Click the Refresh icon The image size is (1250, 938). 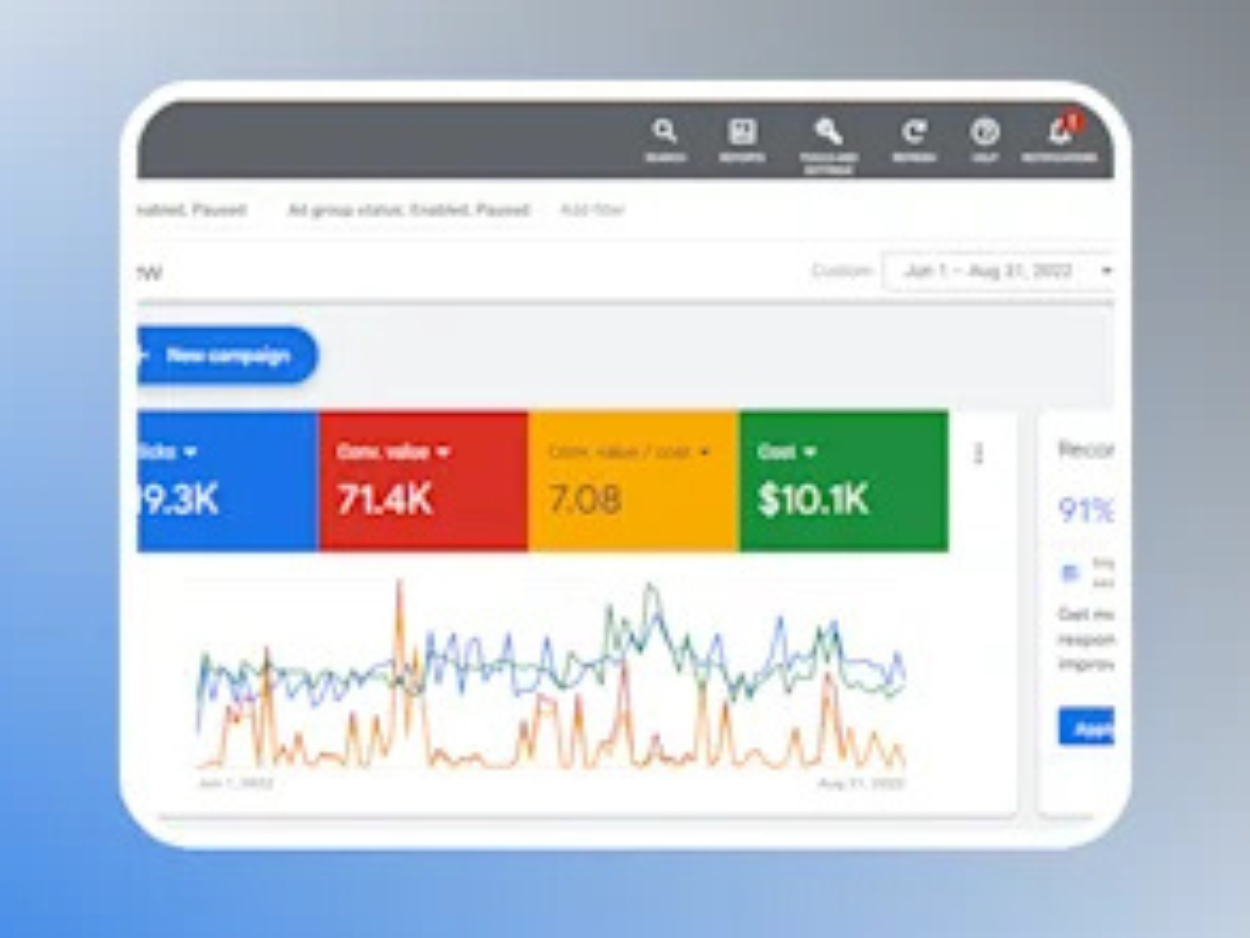pyautogui.click(x=914, y=139)
